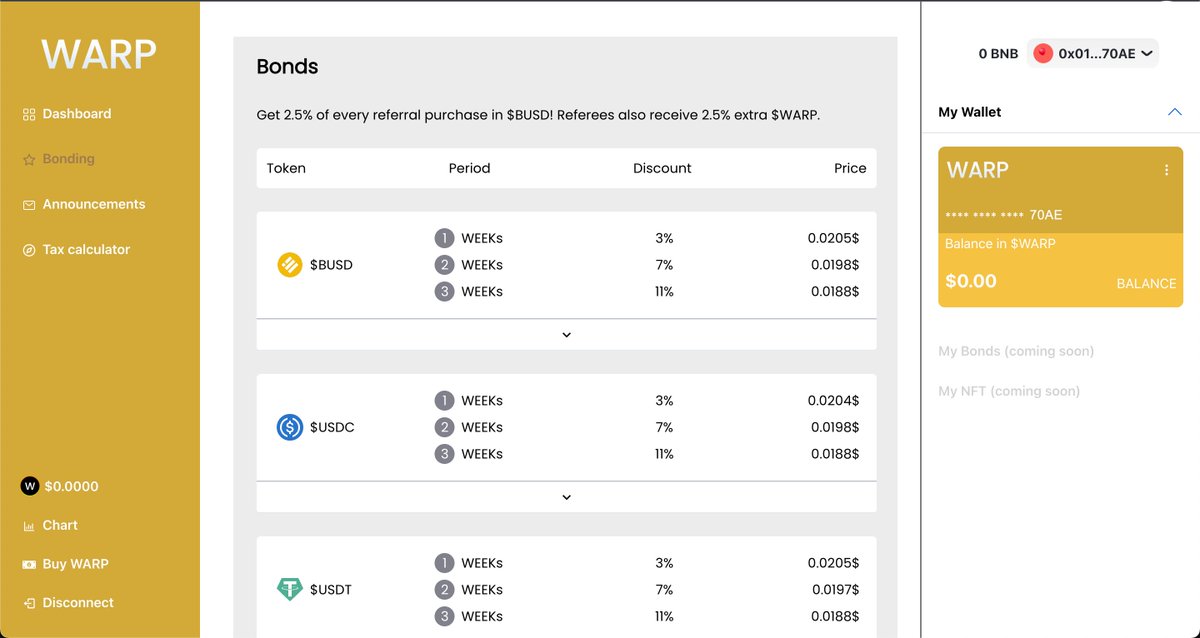The height and width of the screenshot is (638, 1200).
Task: Select the 2 WEEKs badge for $USDT
Action: [x=444, y=590]
